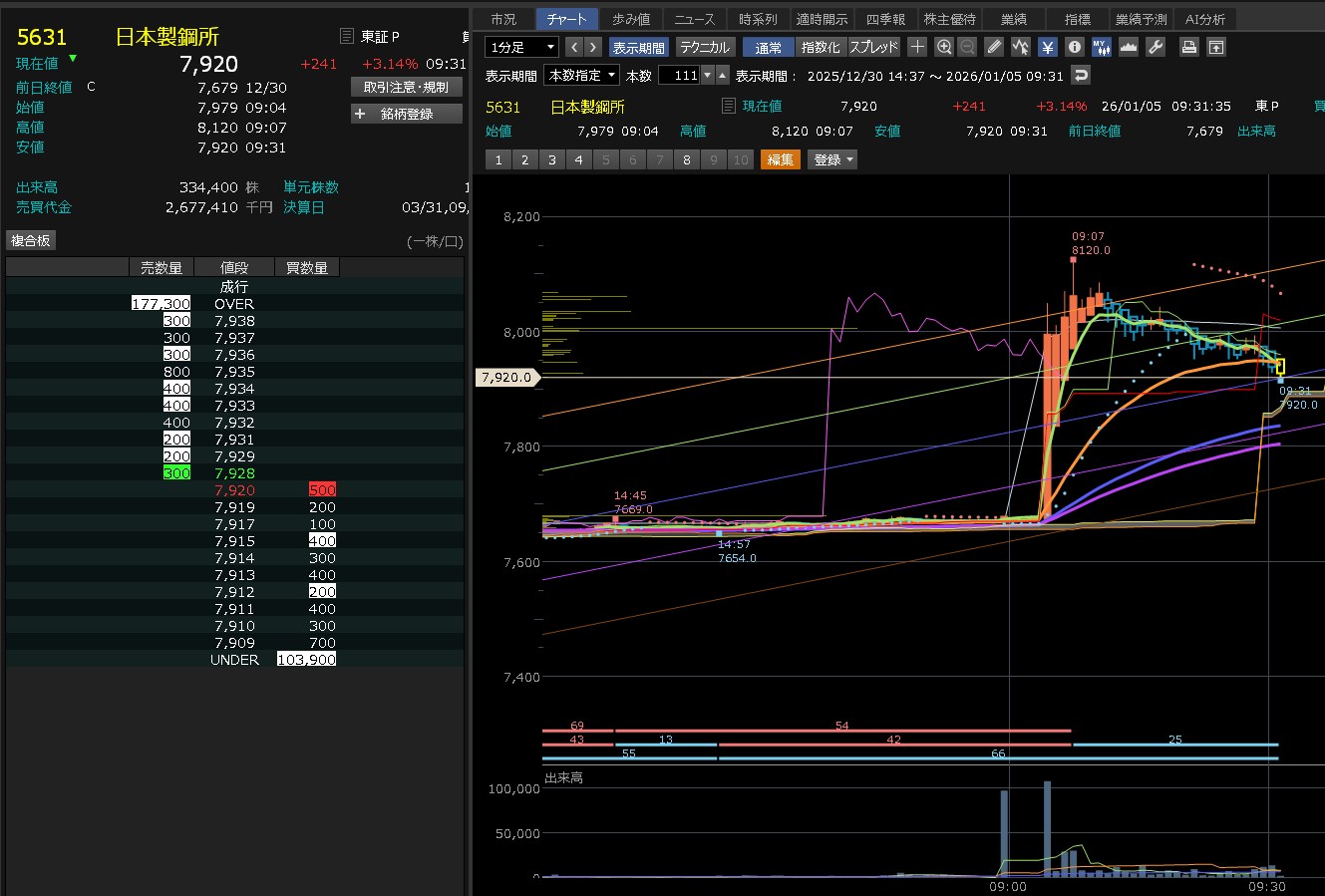
Task: Click the yen price display icon
Action: [1048, 47]
